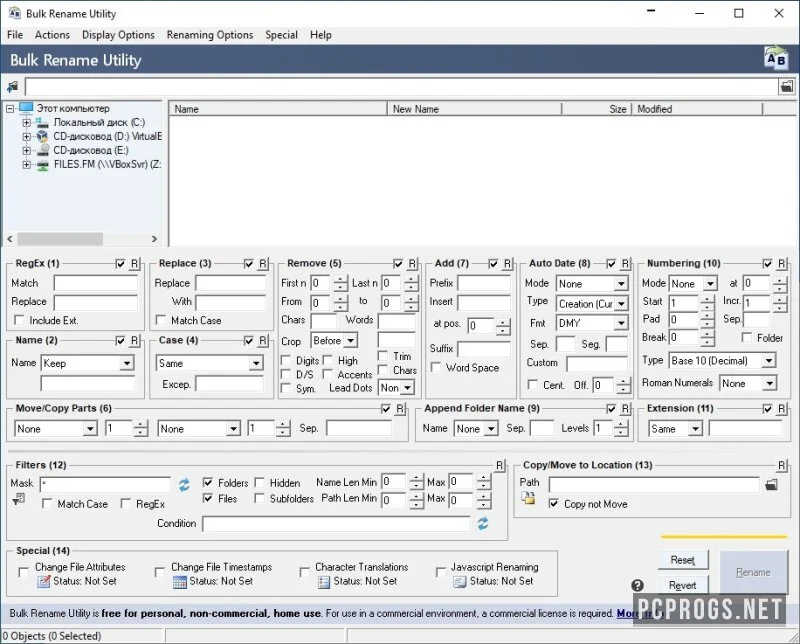Expand the Локальный диск (C:) tree node
Screen dimensions: 800x644
click(27, 122)
